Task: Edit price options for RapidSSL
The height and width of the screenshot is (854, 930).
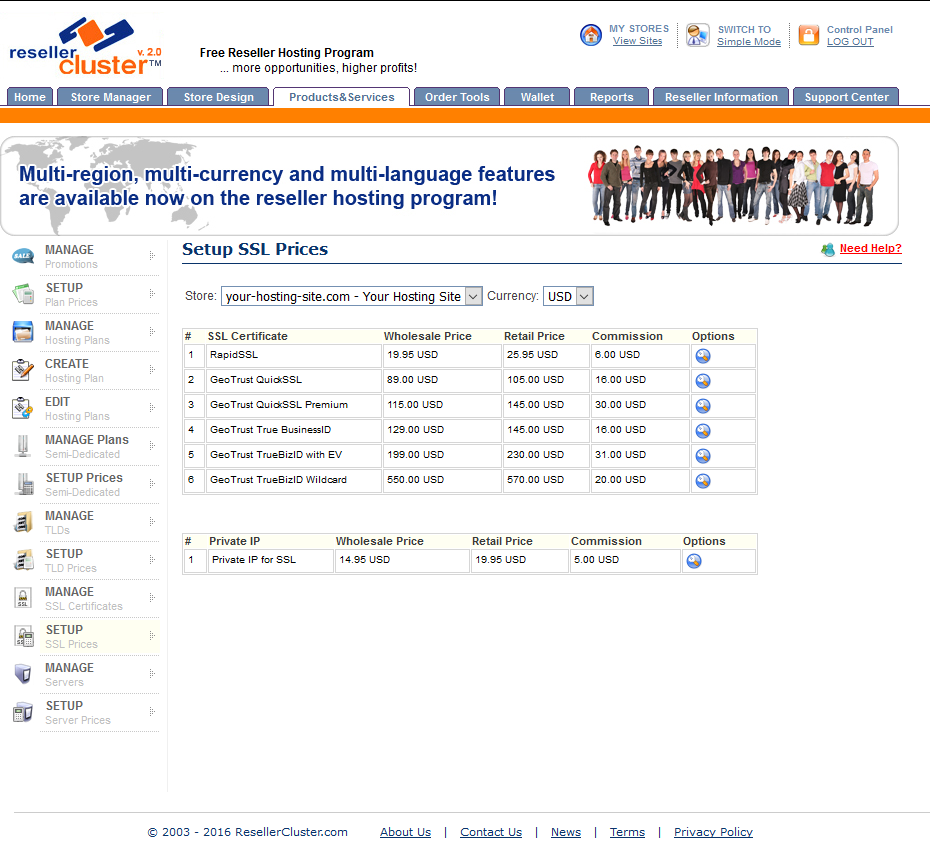Action: click(x=703, y=356)
